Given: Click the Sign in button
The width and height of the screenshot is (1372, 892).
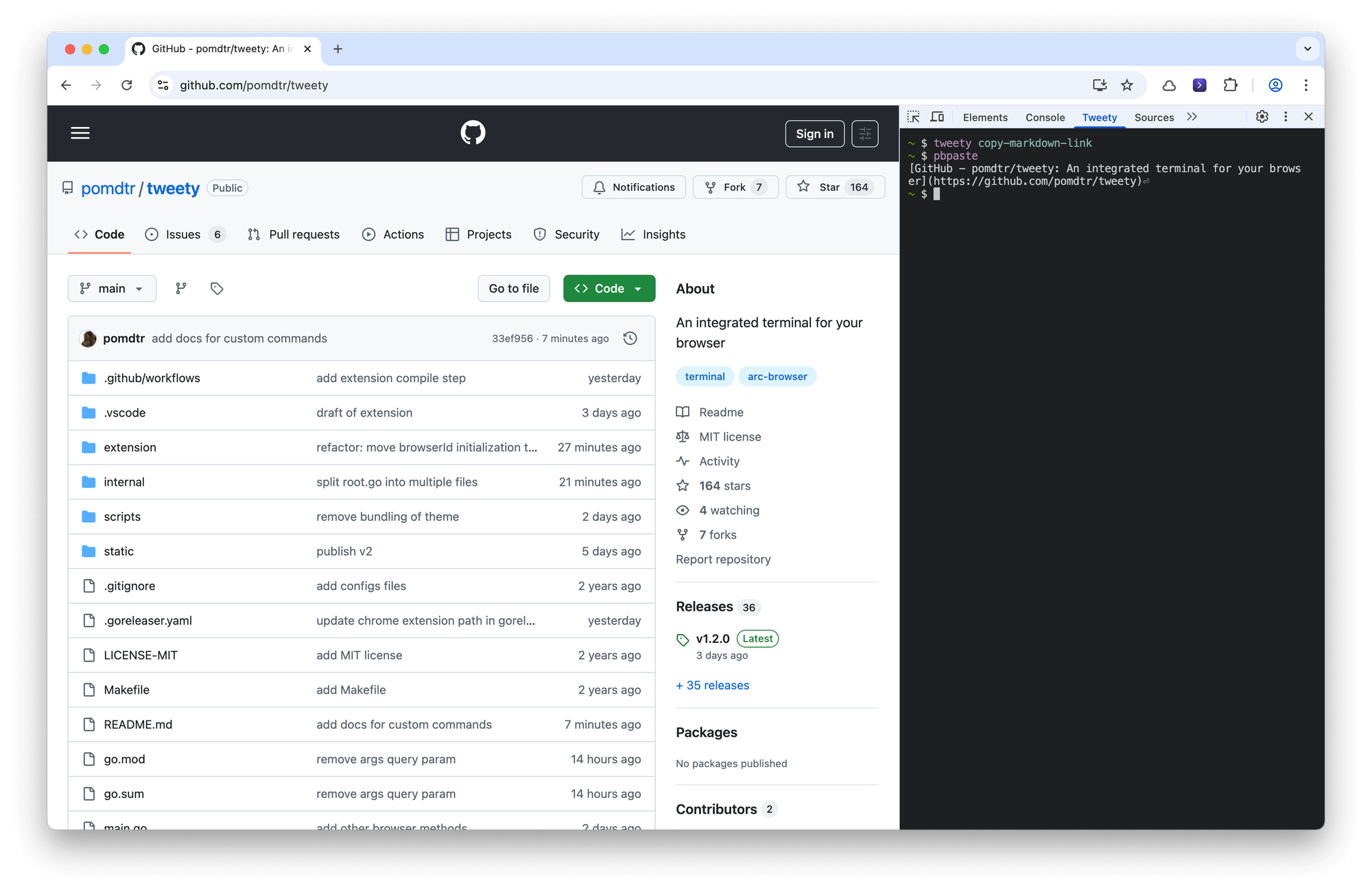Looking at the screenshot, I should pyautogui.click(x=814, y=134).
